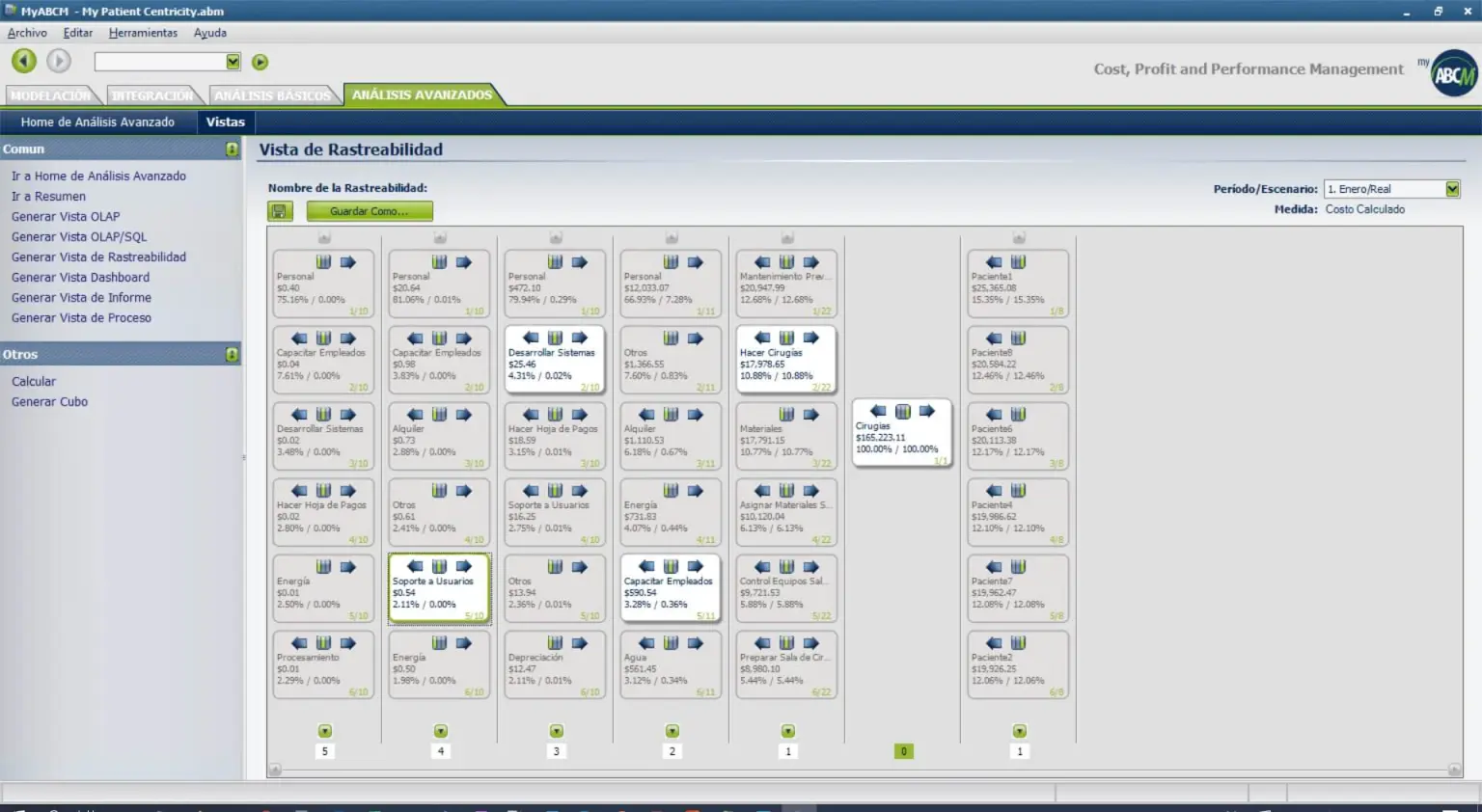Screen dimensions: 1482x812
Task: Open the Período/Escenario dropdown
Action: point(1452,189)
